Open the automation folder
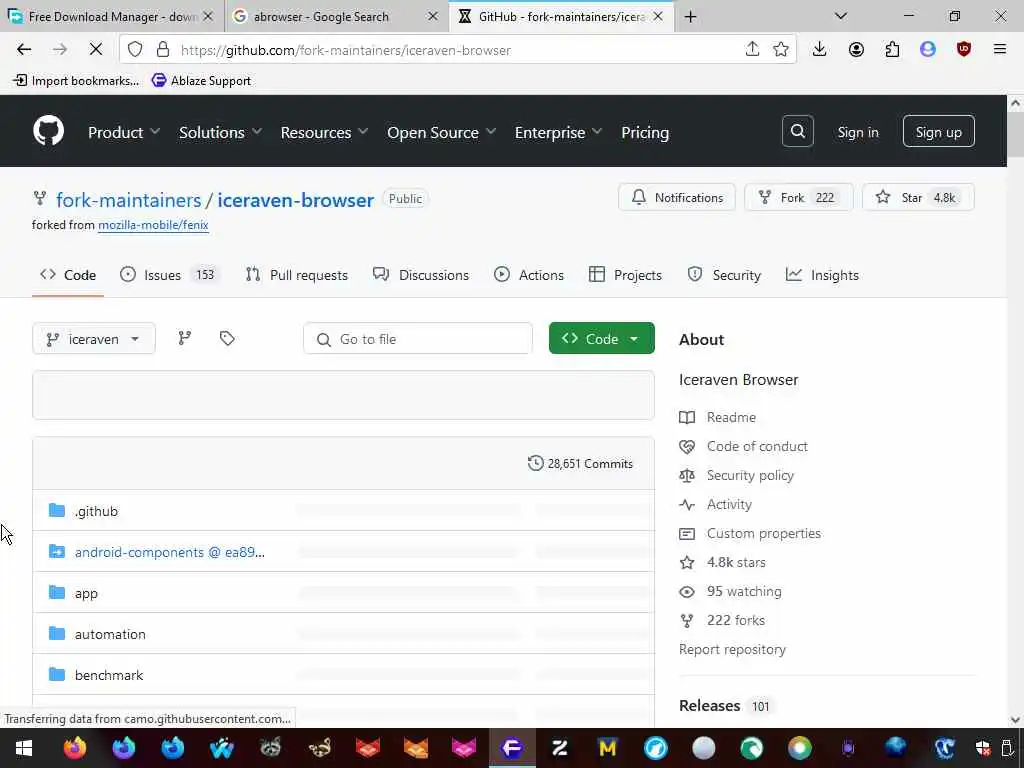The width and height of the screenshot is (1024, 768). [x=110, y=633]
